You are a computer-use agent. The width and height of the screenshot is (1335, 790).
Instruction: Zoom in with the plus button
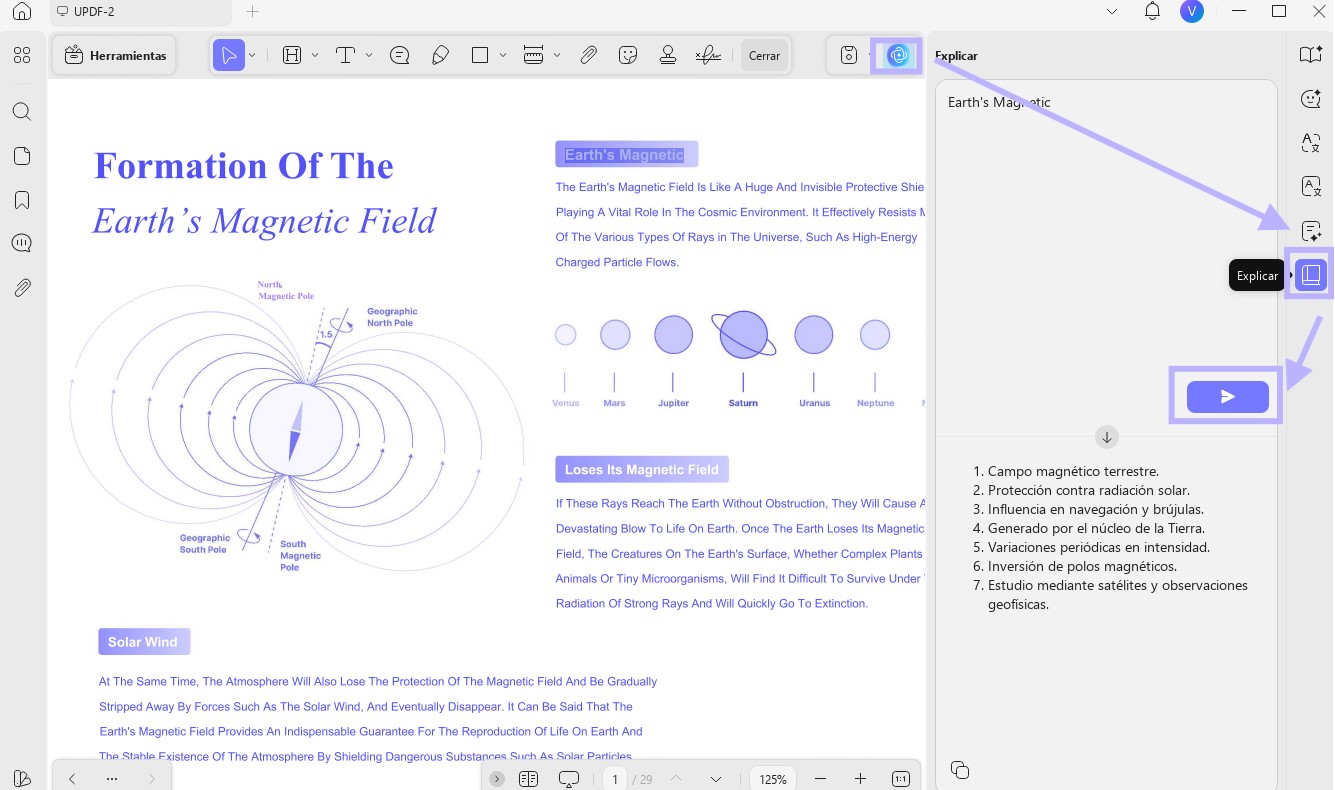(x=860, y=779)
